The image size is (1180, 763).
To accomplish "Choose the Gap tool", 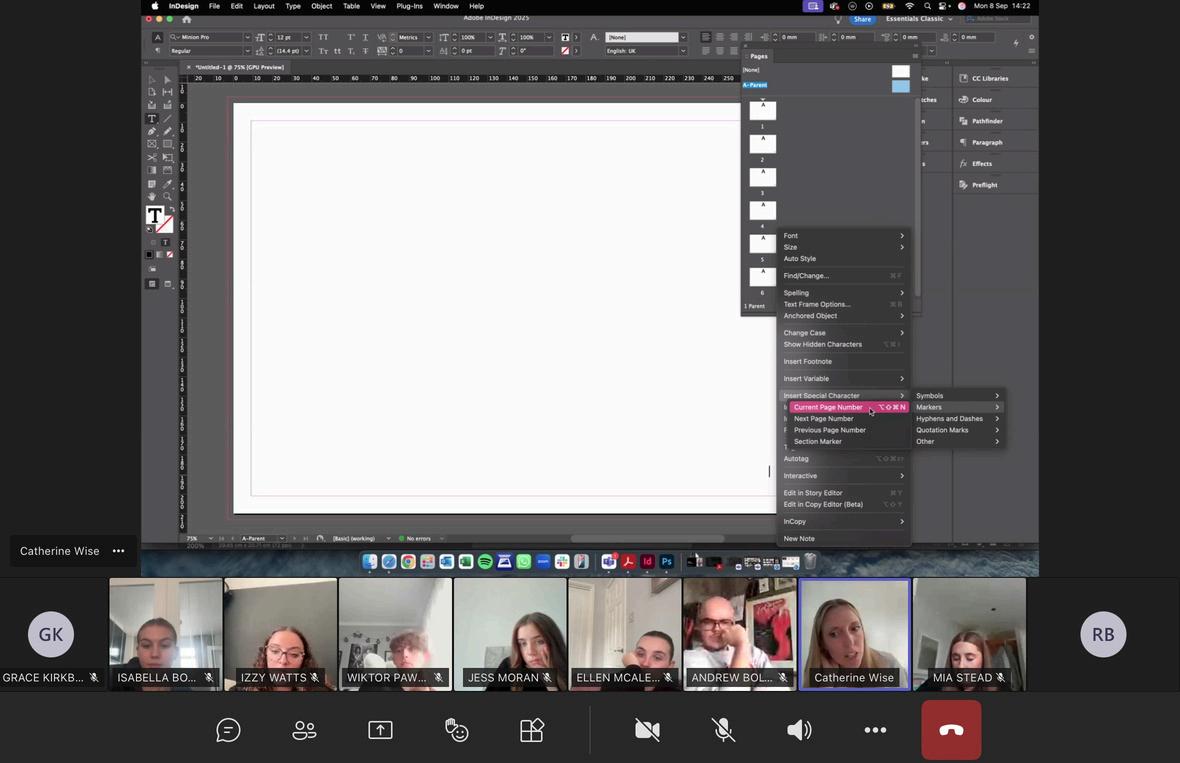I will pyautogui.click(x=167, y=92).
